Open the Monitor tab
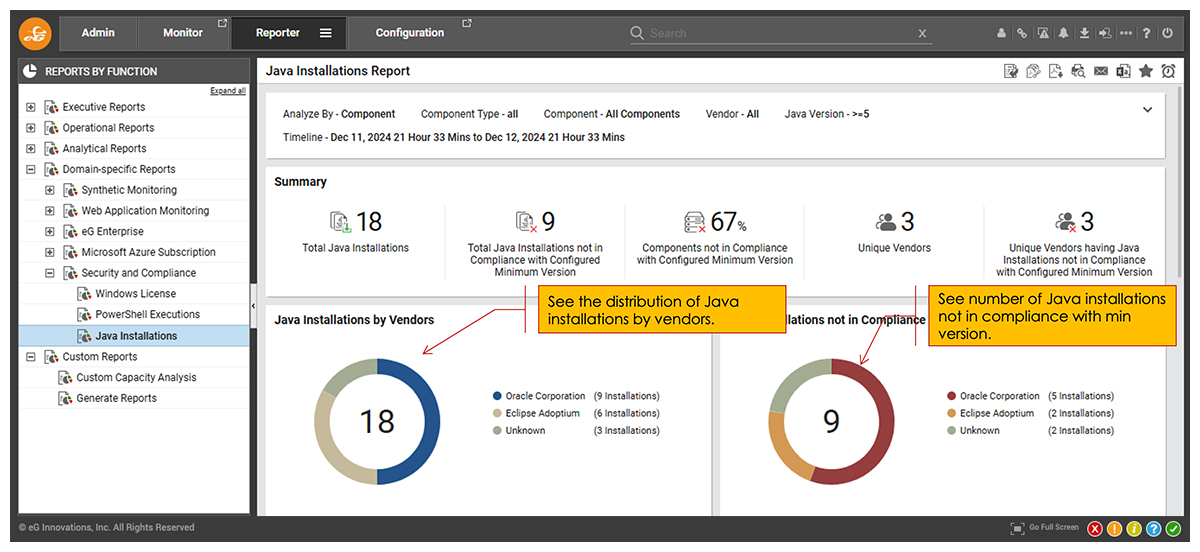Viewport: 1200px width, 552px height. pos(183,33)
